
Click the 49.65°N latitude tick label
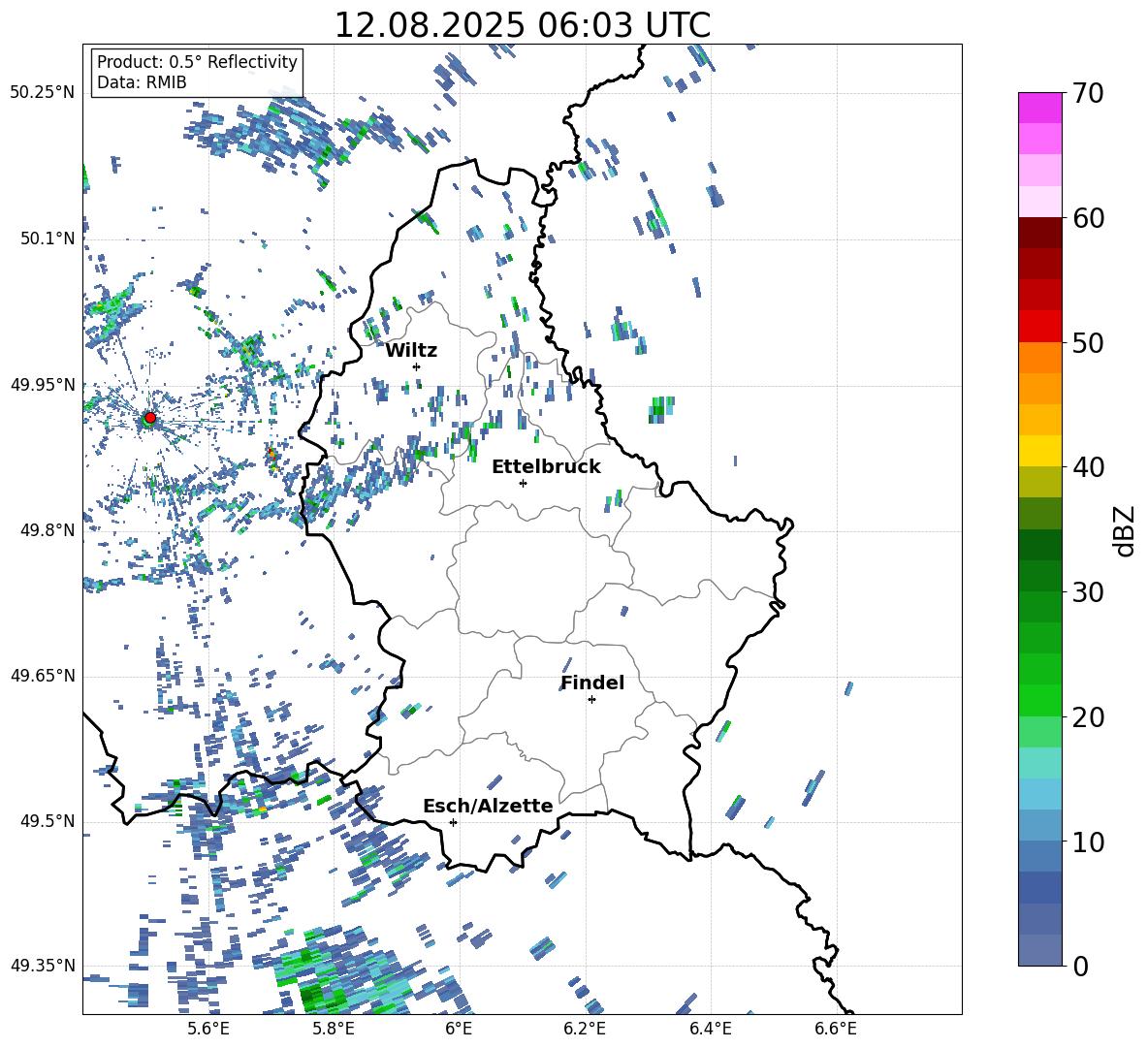(x=43, y=676)
